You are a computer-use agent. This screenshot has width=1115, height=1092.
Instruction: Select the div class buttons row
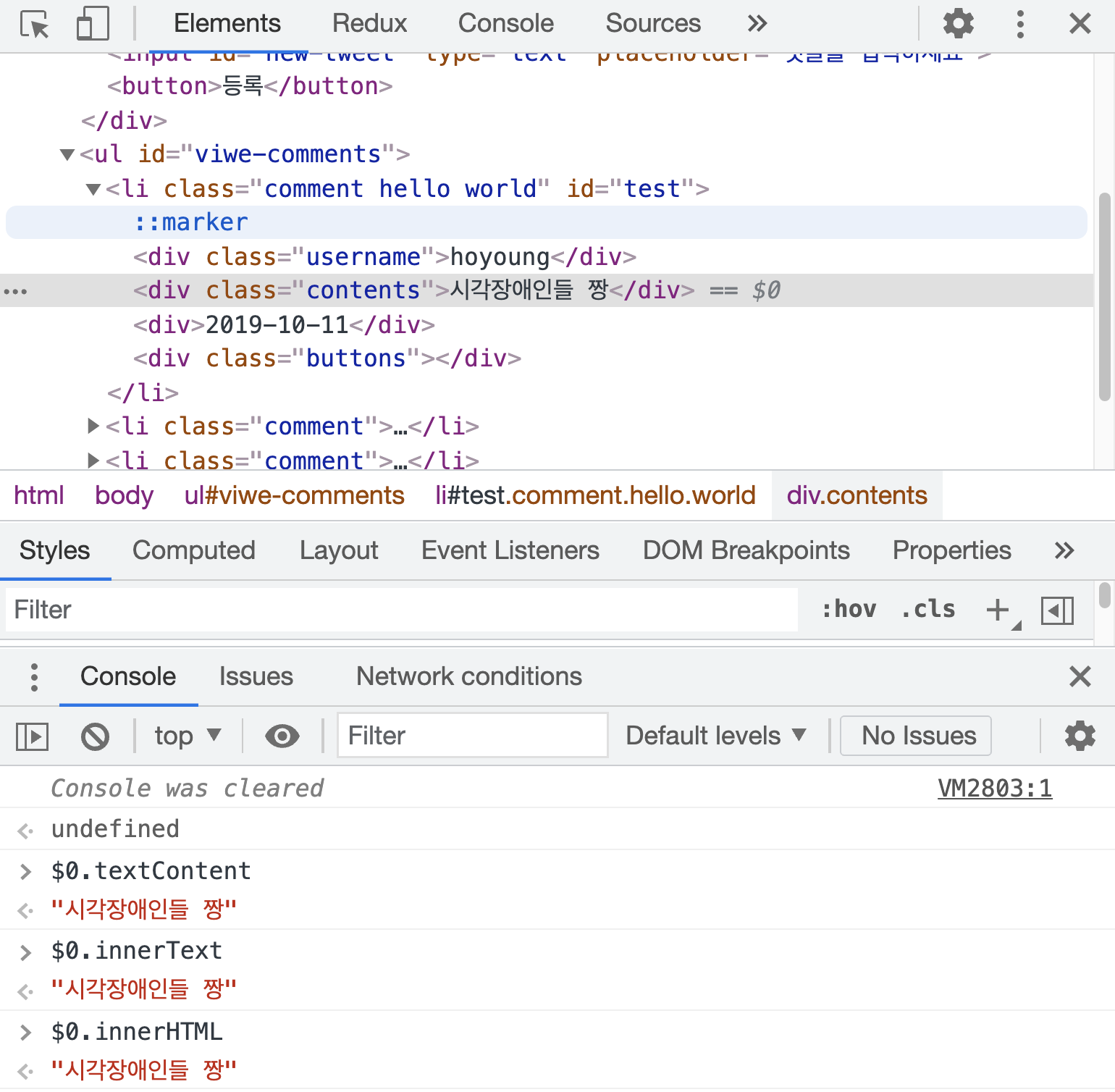point(547,358)
